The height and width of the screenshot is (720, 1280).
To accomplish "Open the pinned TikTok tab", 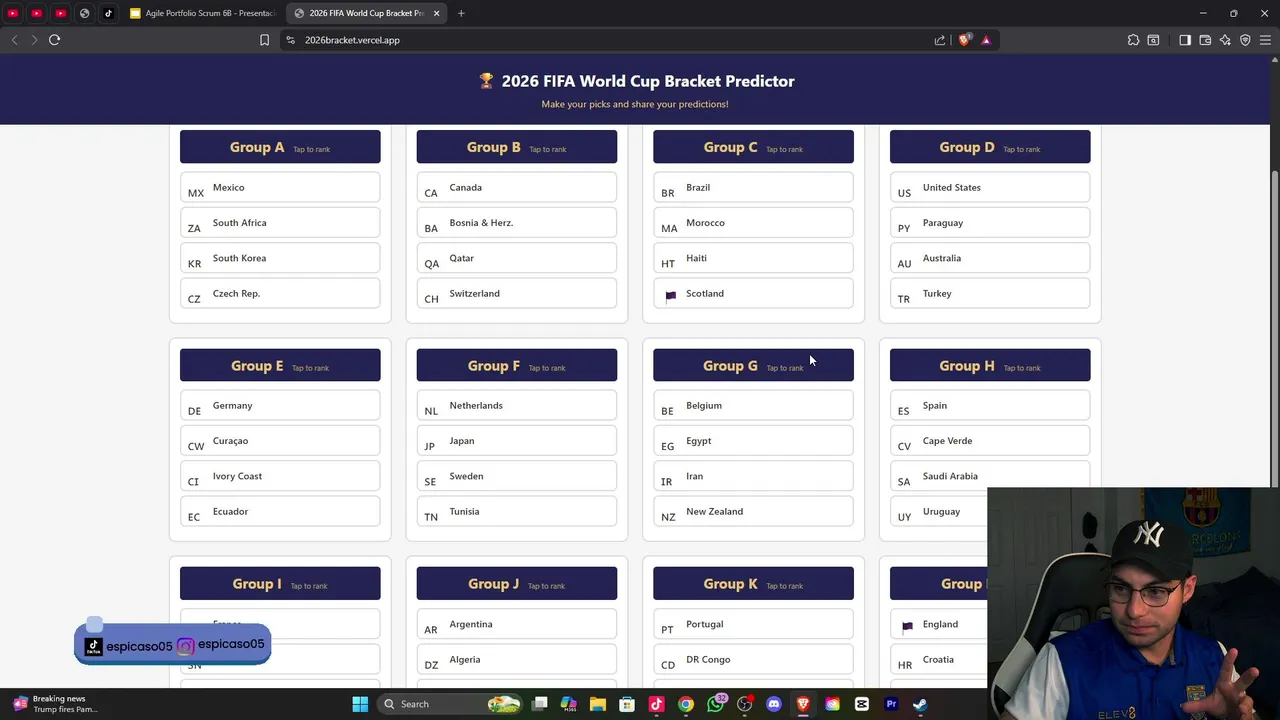I will (108, 13).
